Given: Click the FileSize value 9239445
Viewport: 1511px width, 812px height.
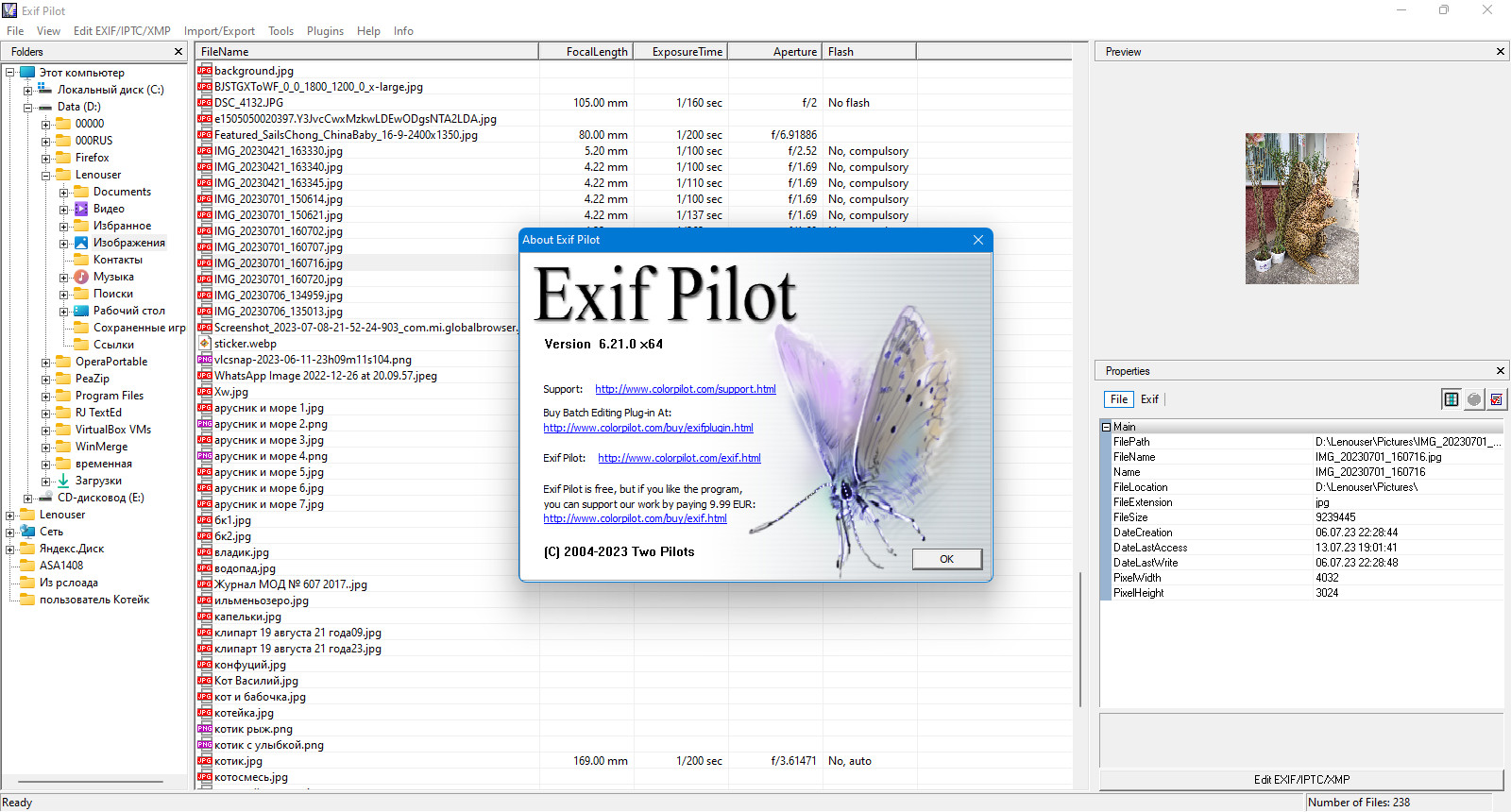Looking at the screenshot, I should coord(1335,517).
